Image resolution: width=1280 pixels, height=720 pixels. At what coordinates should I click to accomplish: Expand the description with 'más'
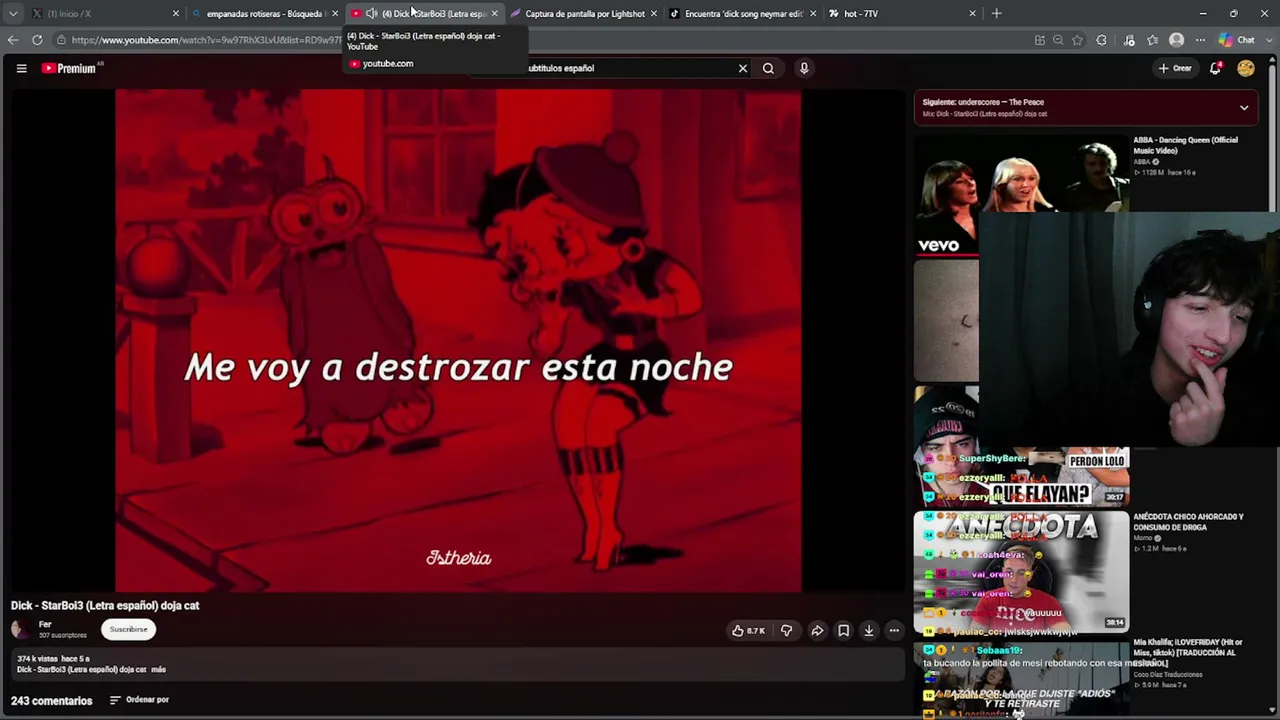coord(159,669)
